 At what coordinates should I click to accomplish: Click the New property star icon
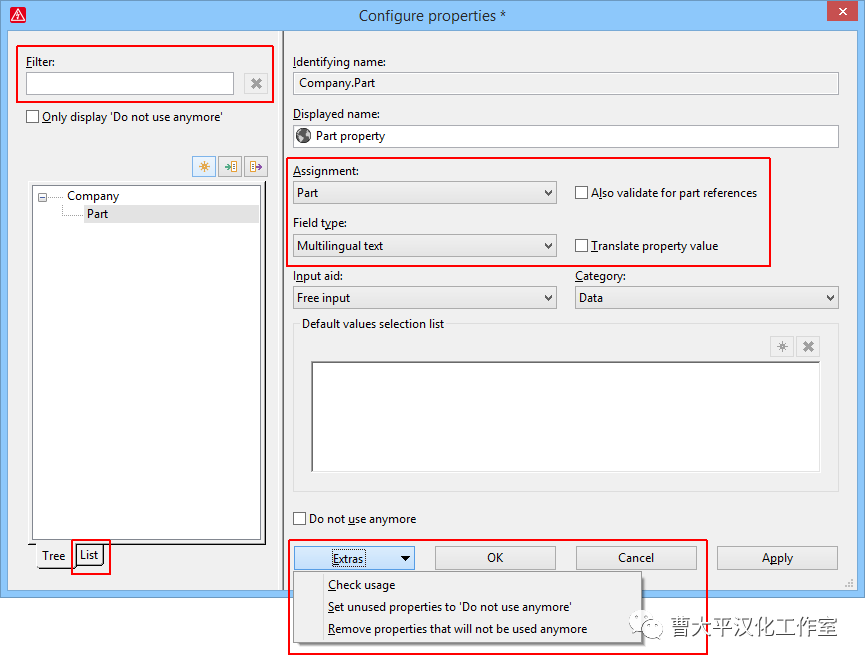point(204,167)
